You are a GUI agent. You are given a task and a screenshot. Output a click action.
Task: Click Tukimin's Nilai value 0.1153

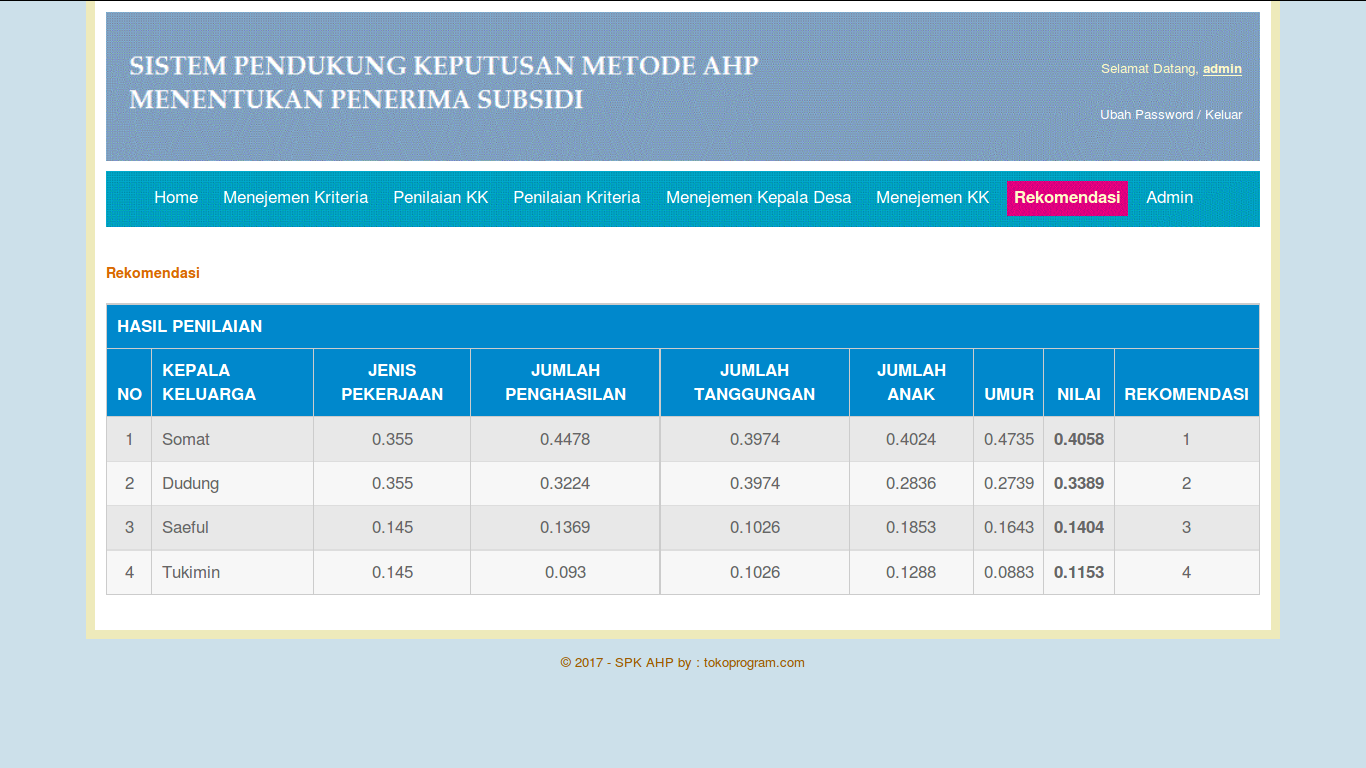tap(1078, 572)
